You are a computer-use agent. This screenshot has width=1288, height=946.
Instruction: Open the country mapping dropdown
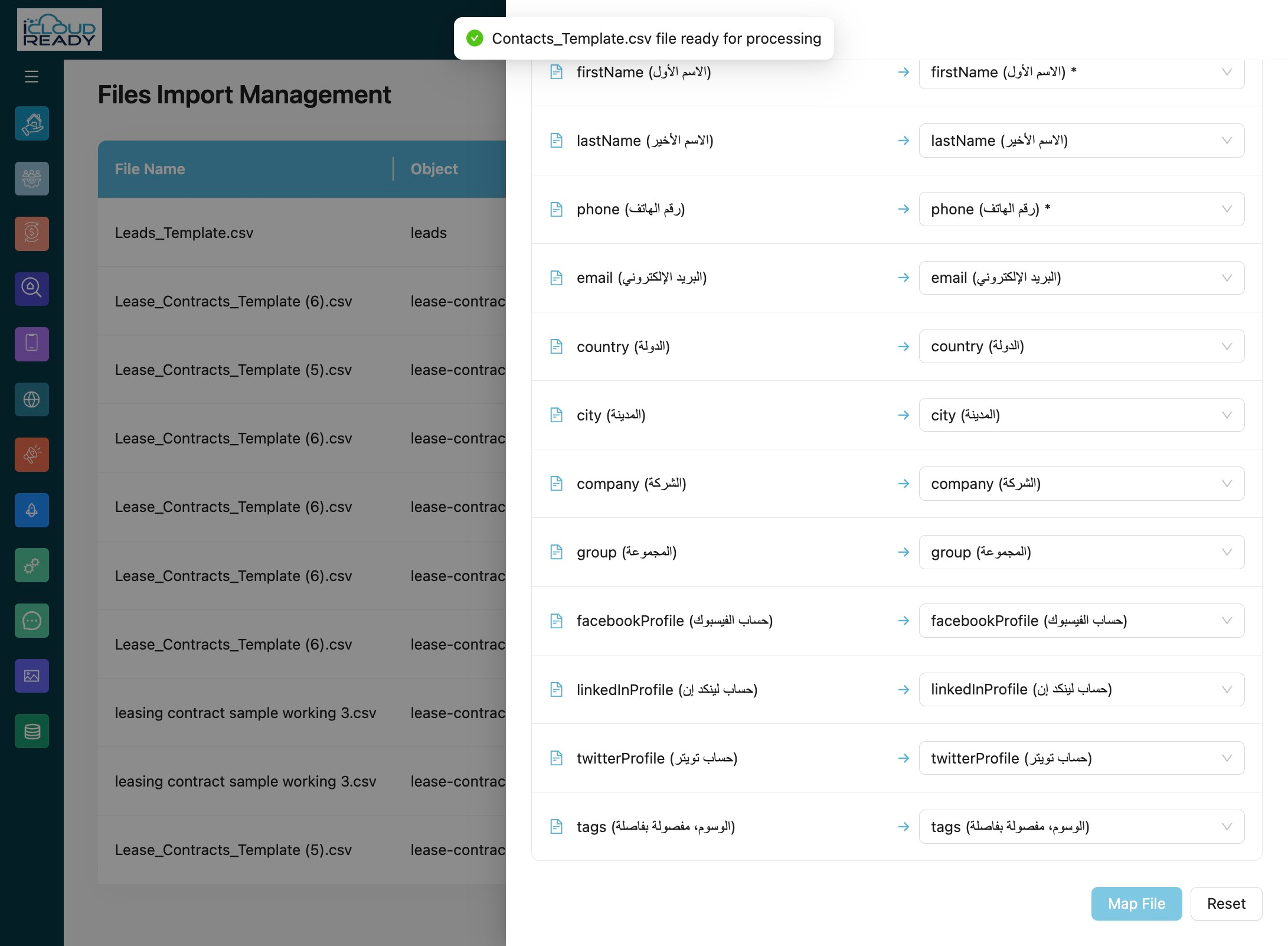1081,347
